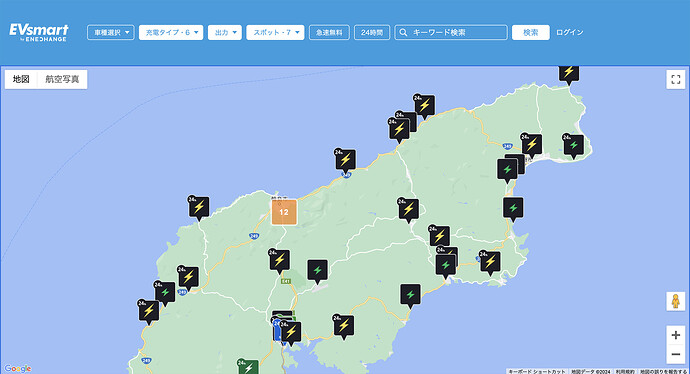
Task: Expand the 充電タイプ・6 filter dropdown
Action: [171, 33]
